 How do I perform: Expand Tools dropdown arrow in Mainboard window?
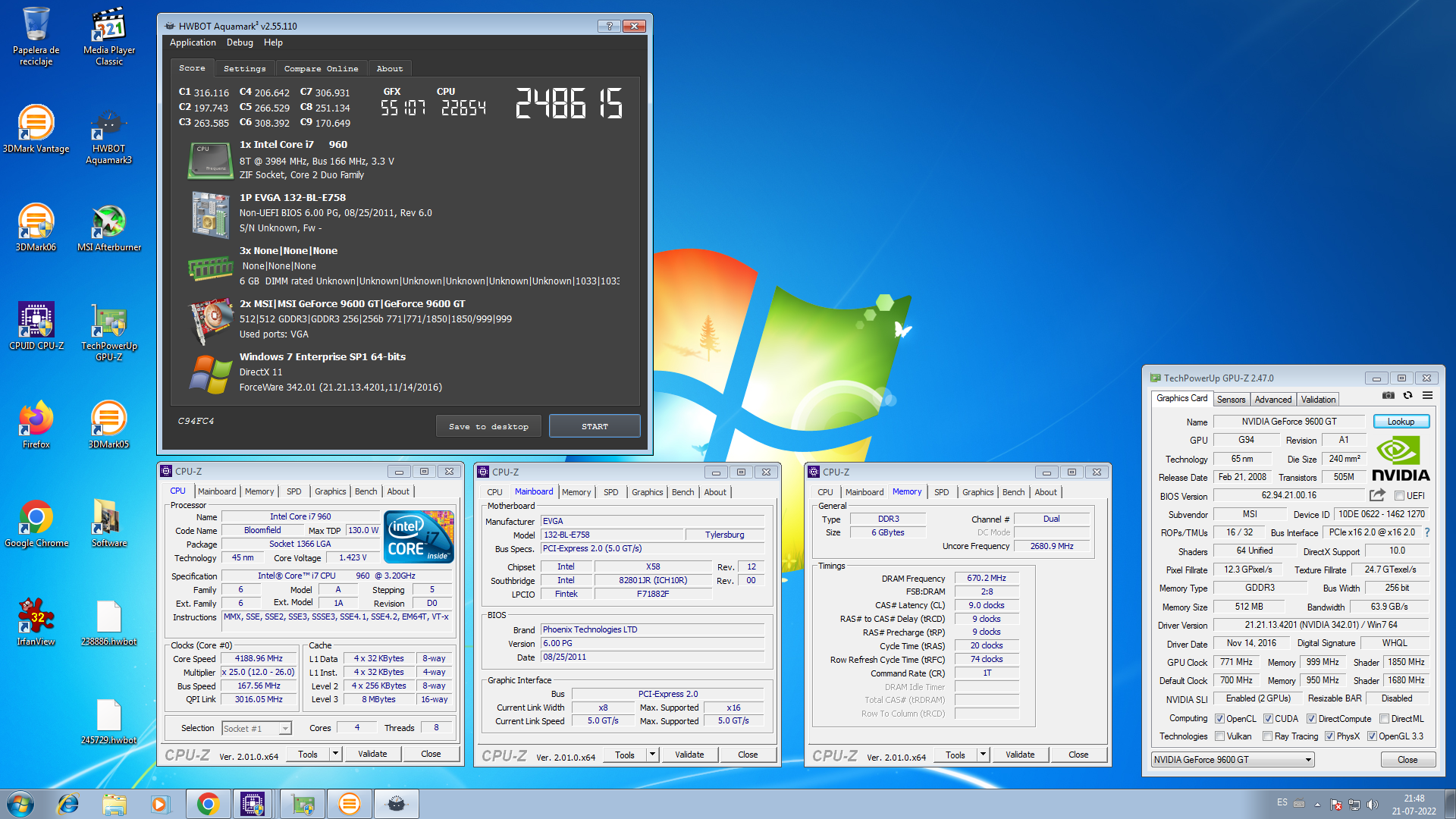[x=652, y=755]
